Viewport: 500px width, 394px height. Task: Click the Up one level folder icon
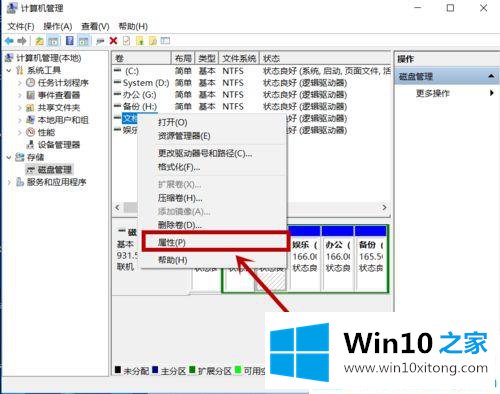[x=40, y=41]
